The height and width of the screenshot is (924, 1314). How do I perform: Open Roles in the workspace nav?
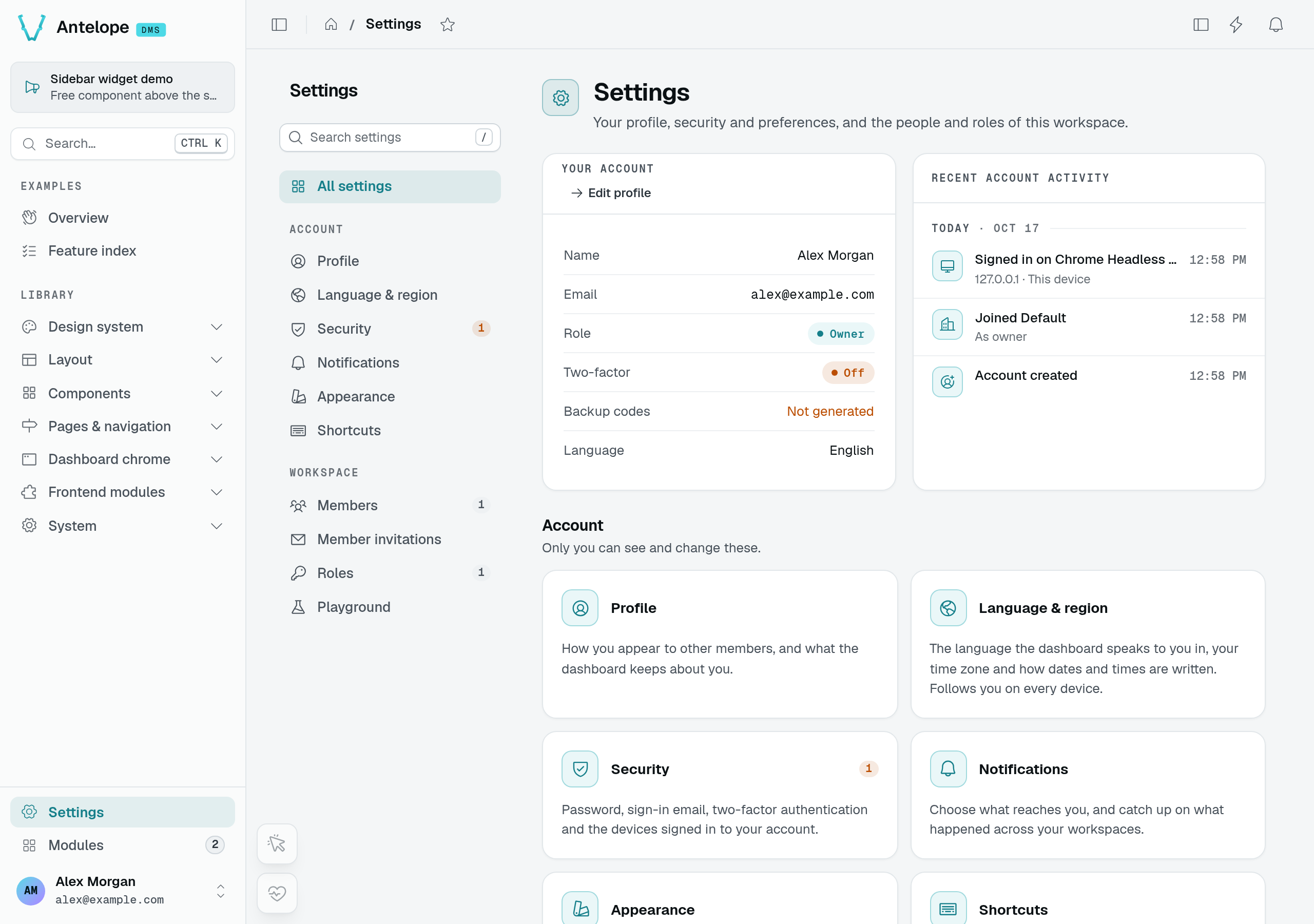pyautogui.click(x=390, y=573)
